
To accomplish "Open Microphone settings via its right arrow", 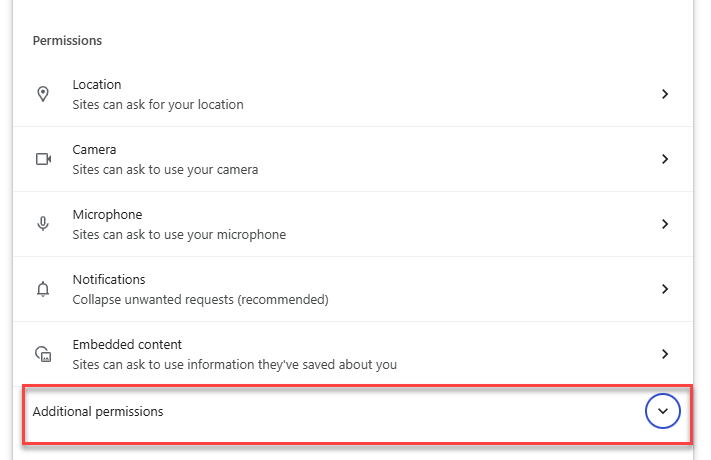I will click(x=665, y=224).
